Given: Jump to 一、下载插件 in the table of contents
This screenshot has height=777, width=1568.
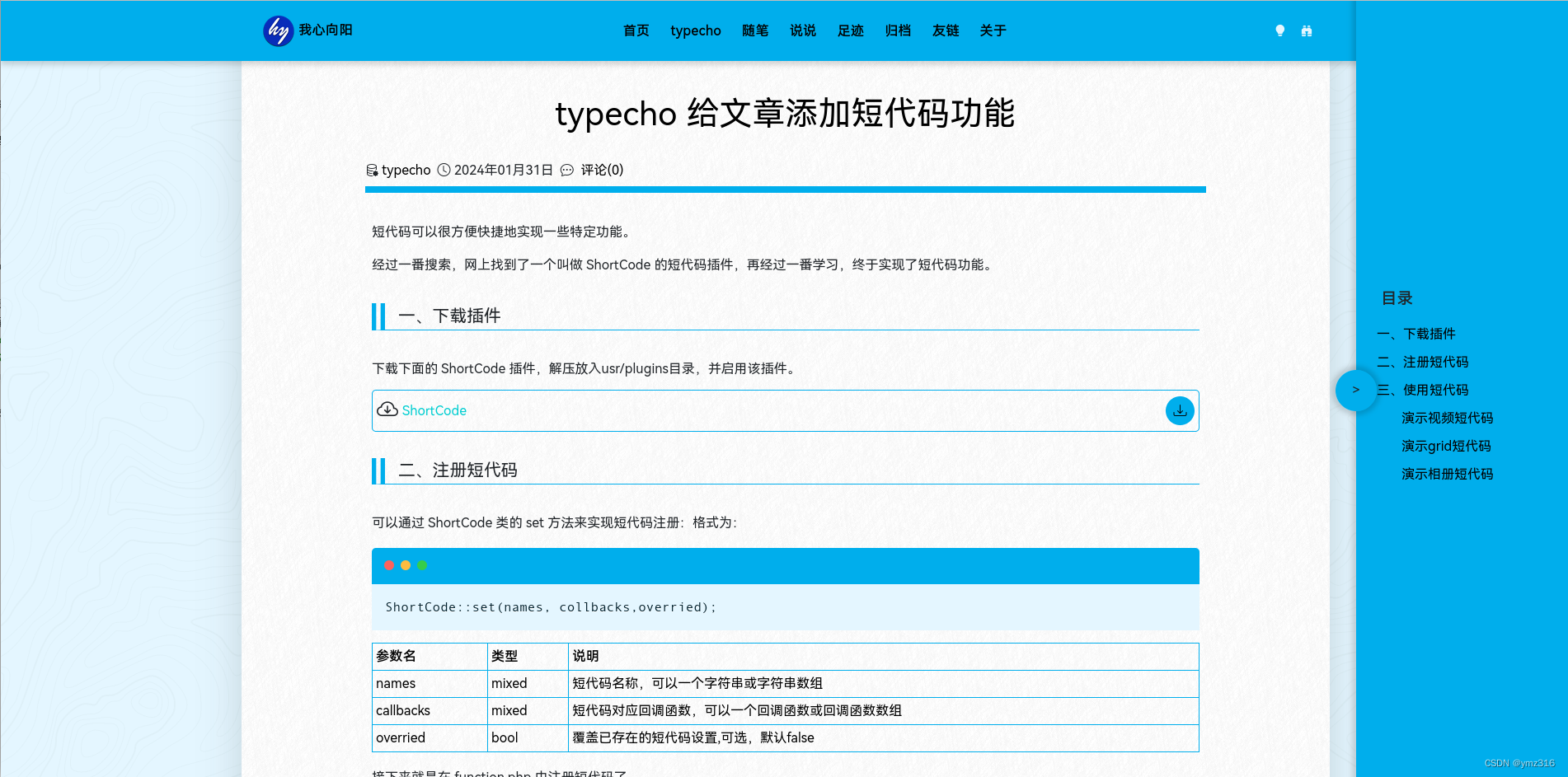Looking at the screenshot, I should 1416,334.
